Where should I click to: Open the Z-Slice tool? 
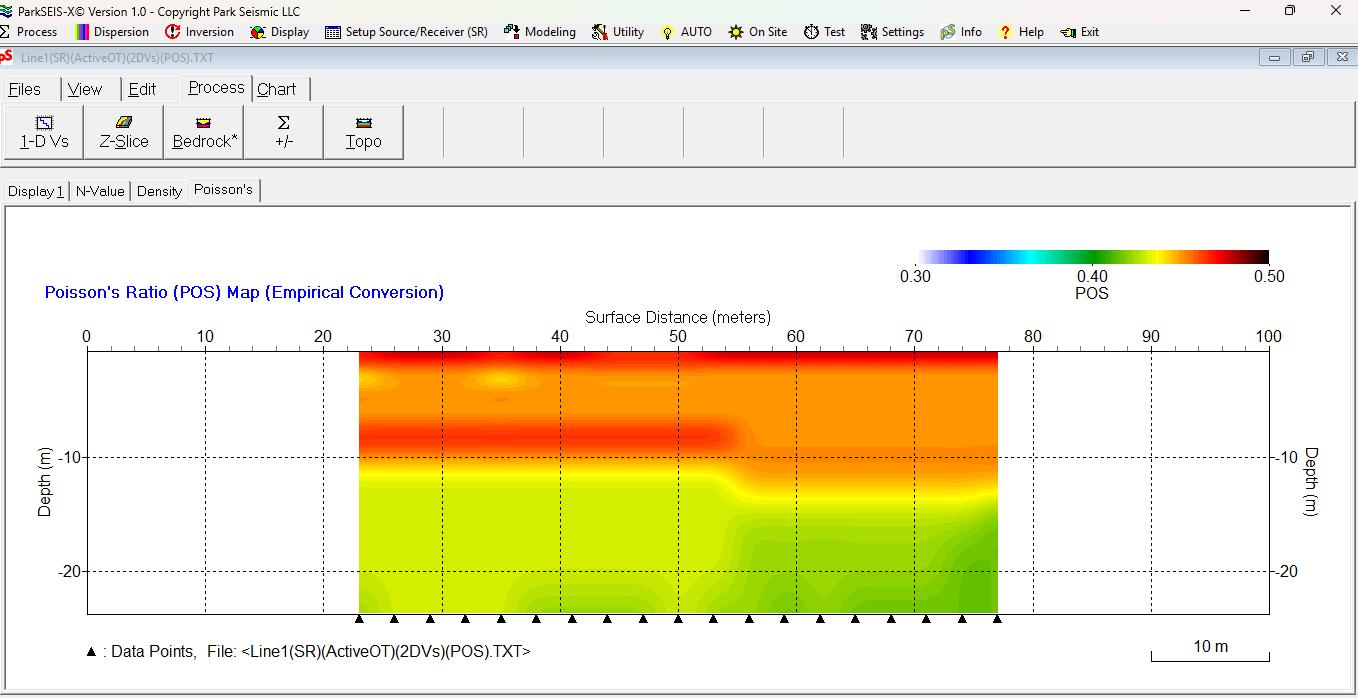pyautogui.click(x=124, y=132)
